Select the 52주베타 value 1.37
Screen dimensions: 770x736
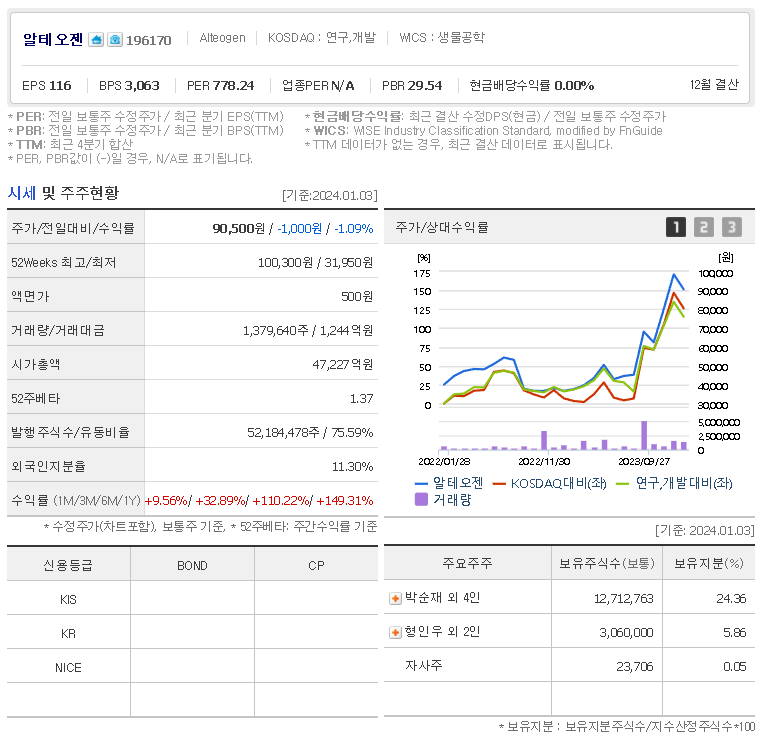tap(361, 399)
